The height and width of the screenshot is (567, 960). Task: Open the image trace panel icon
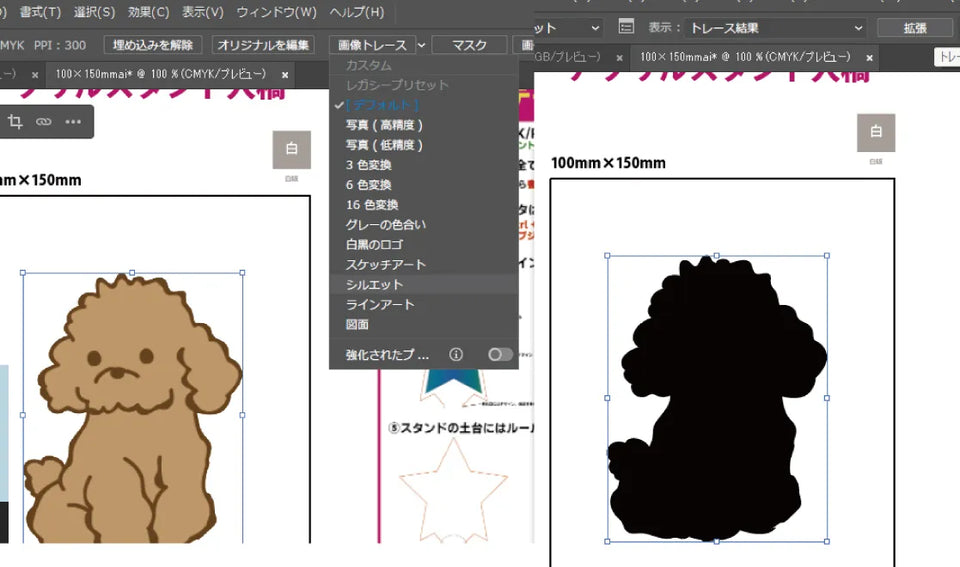coord(626,27)
